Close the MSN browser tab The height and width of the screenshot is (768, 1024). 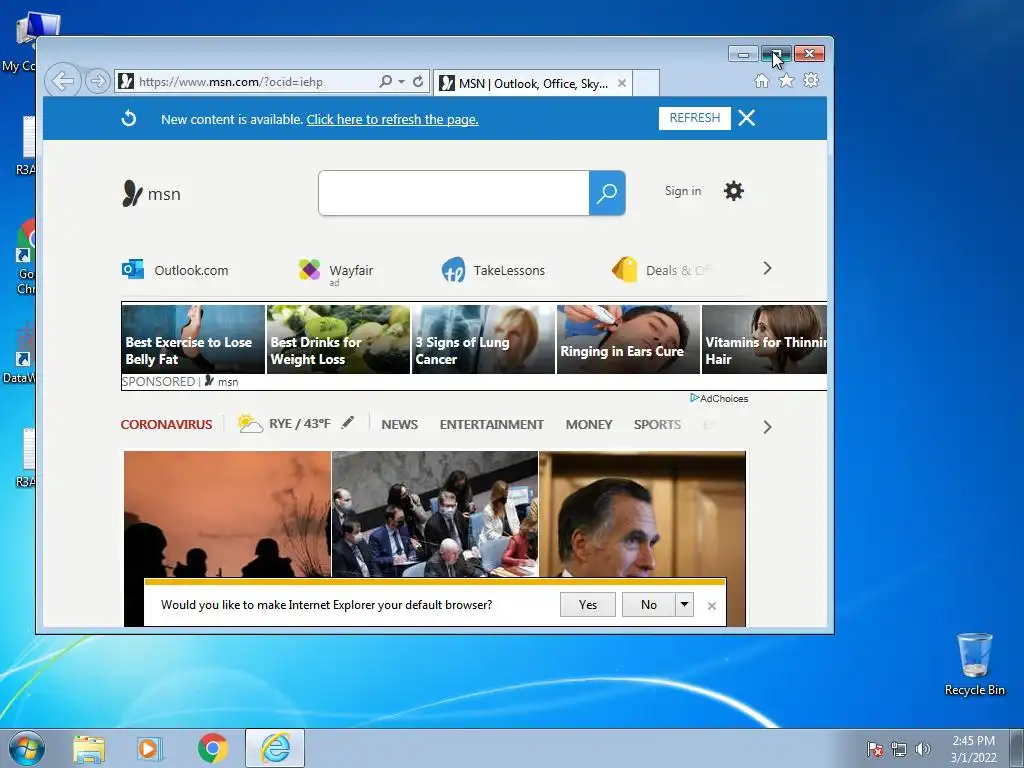[x=622, y=84]
